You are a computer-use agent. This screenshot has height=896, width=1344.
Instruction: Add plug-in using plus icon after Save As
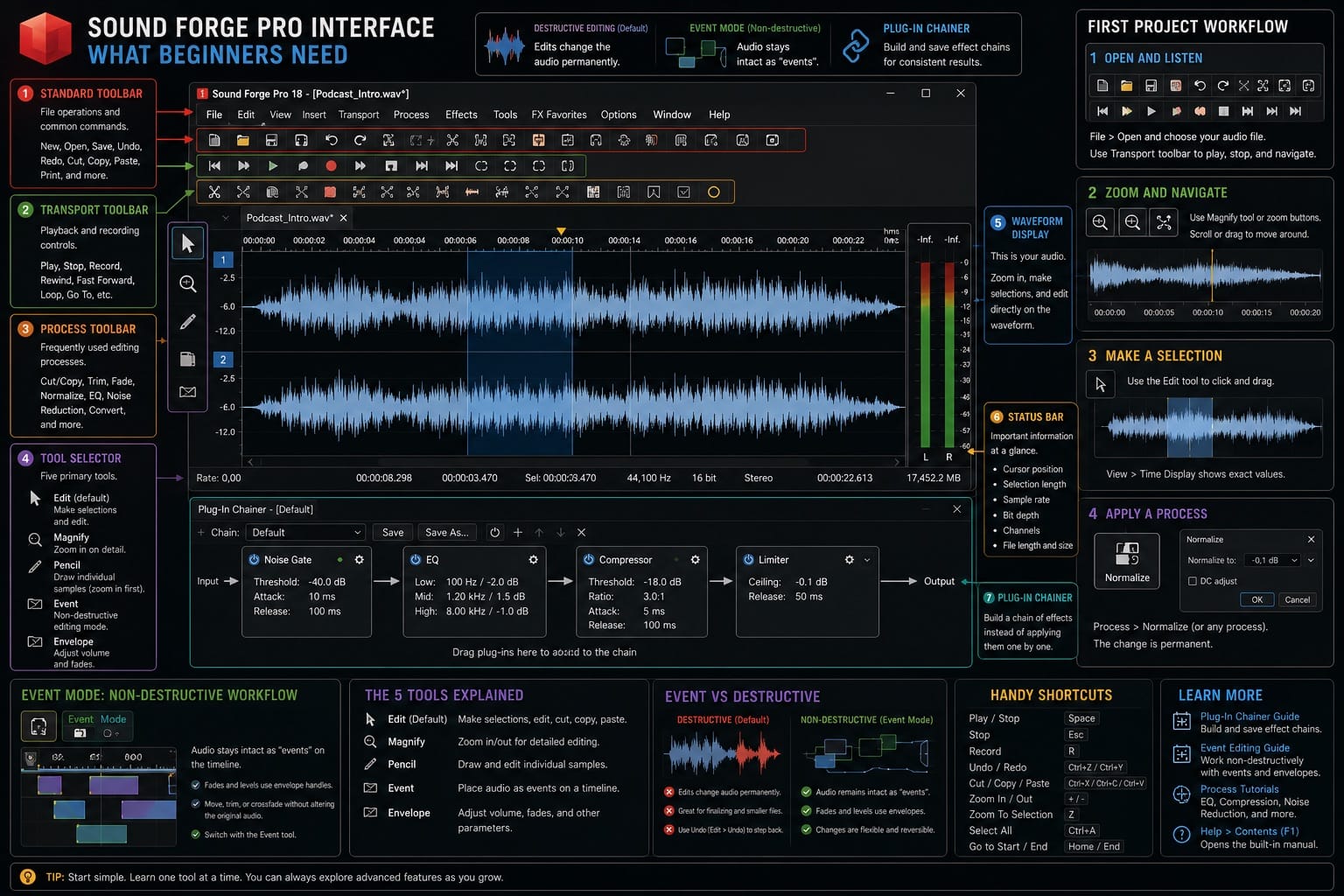point(518,532)
